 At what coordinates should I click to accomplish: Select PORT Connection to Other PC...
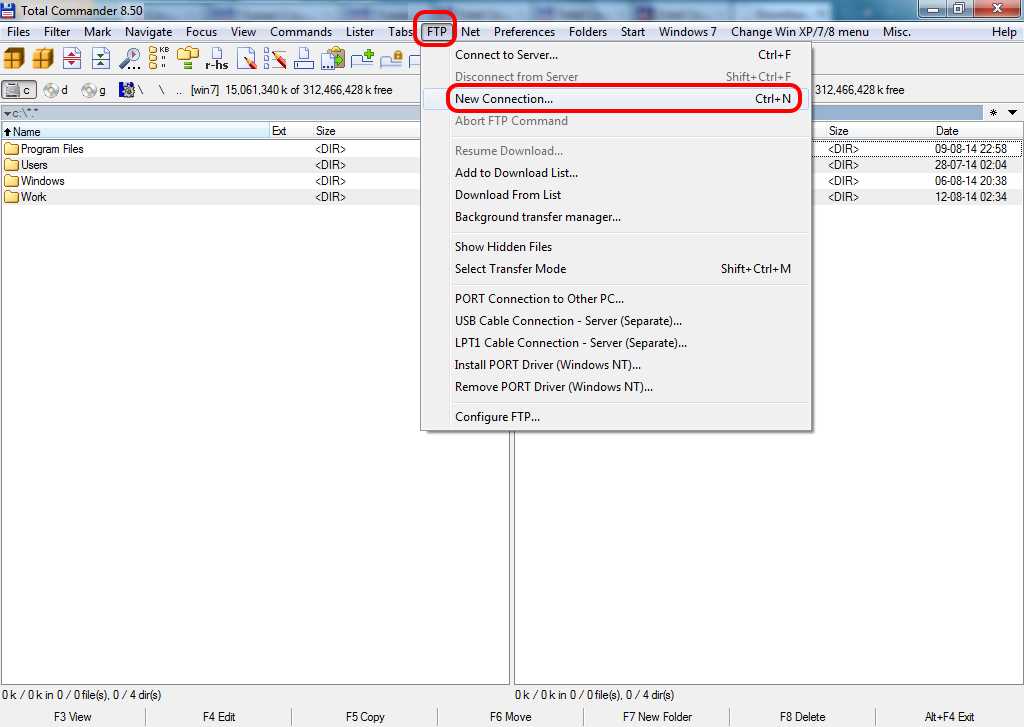click(616, 299)
